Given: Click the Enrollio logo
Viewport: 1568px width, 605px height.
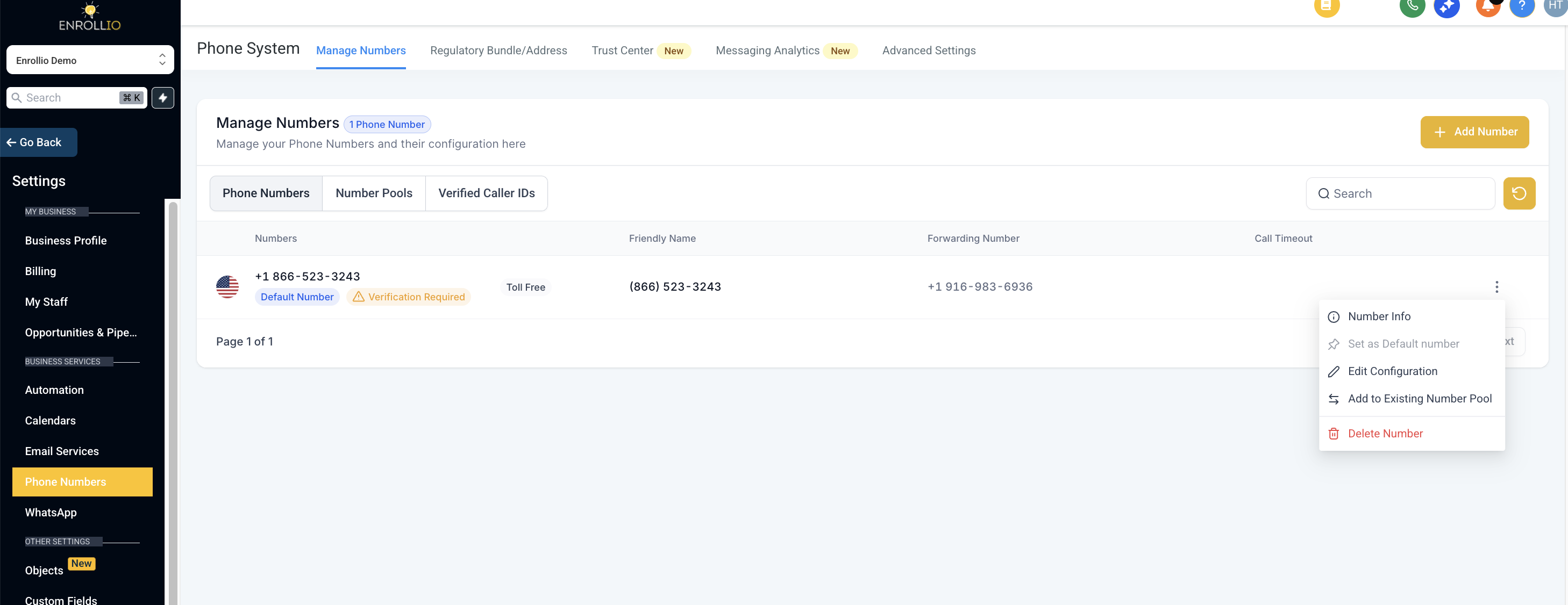Looking at the screenshot, I should (89, 17).
